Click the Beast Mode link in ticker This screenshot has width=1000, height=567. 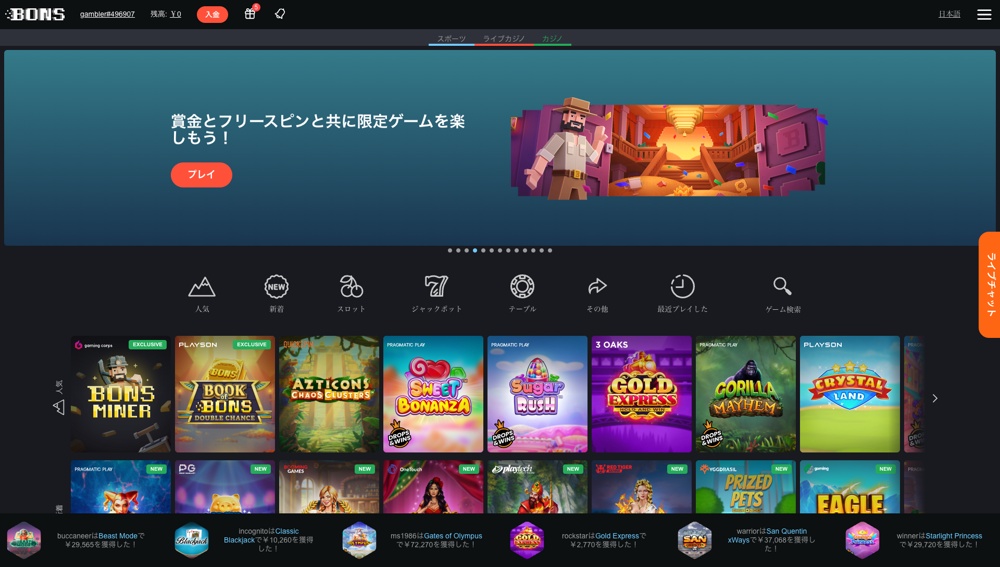click(118, 536)
